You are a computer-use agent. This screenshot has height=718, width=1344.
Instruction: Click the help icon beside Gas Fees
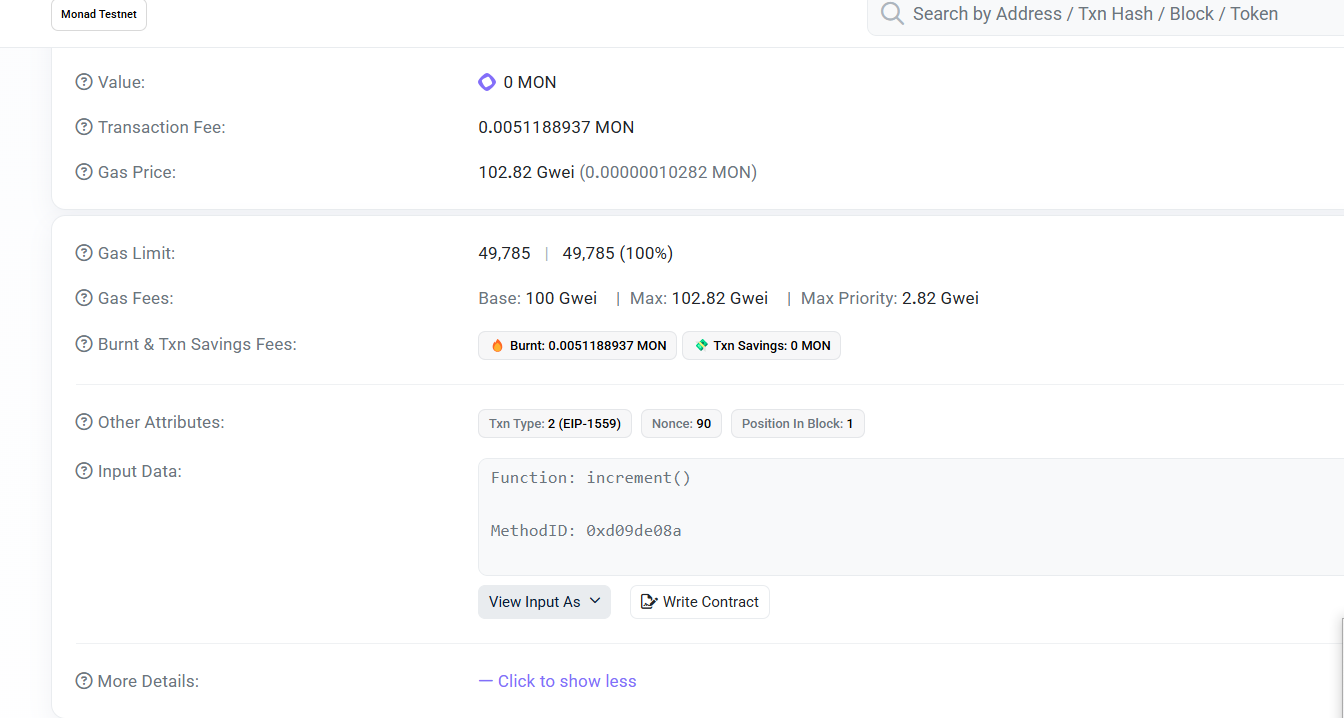tap(84, 298)
